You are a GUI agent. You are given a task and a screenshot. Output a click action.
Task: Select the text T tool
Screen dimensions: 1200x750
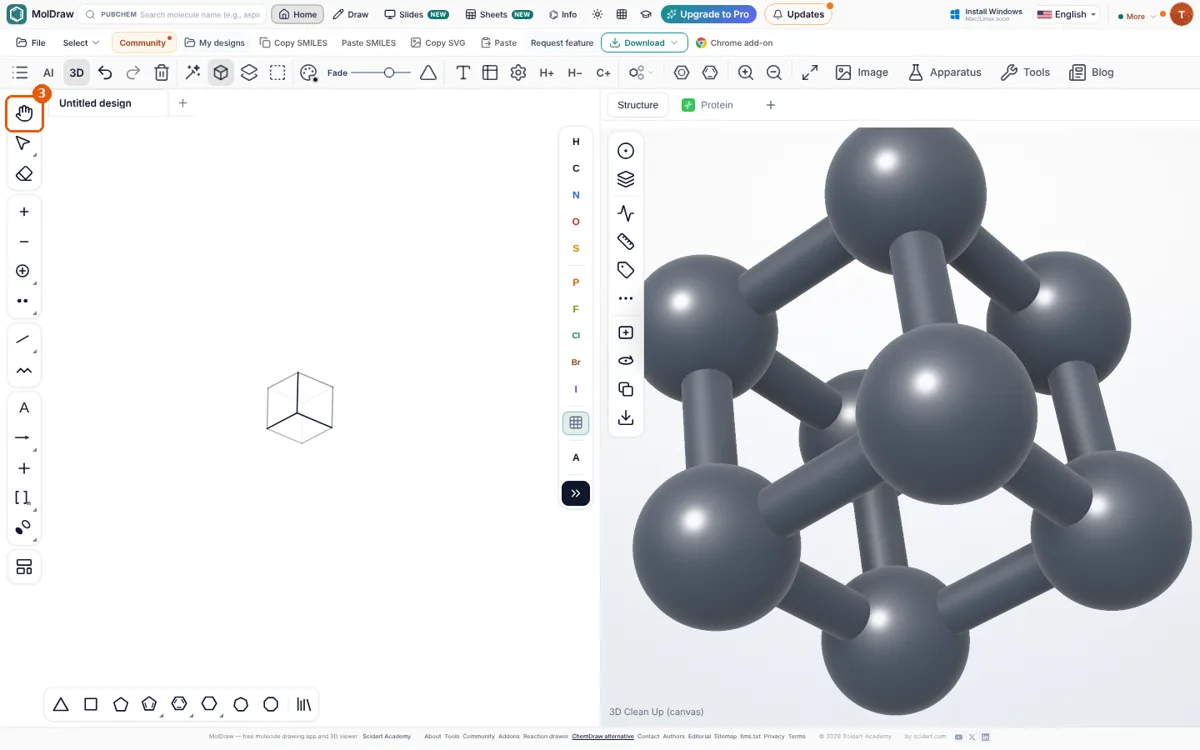point(463,72)
